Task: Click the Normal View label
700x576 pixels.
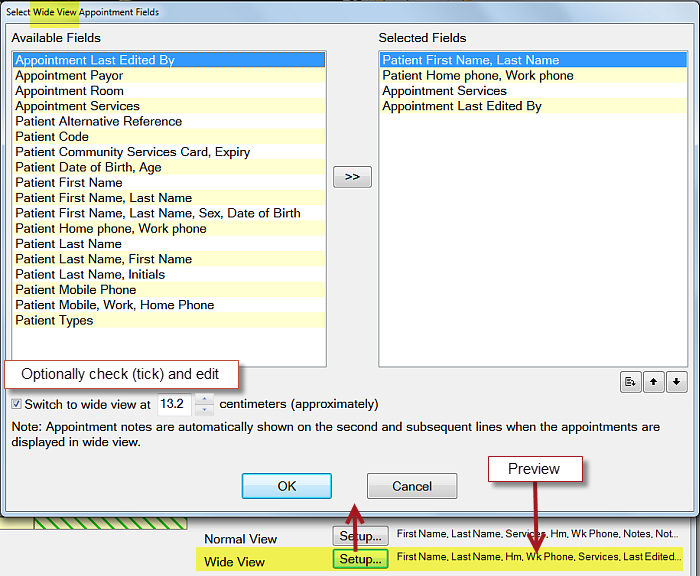Action: (x=241, y=539)
